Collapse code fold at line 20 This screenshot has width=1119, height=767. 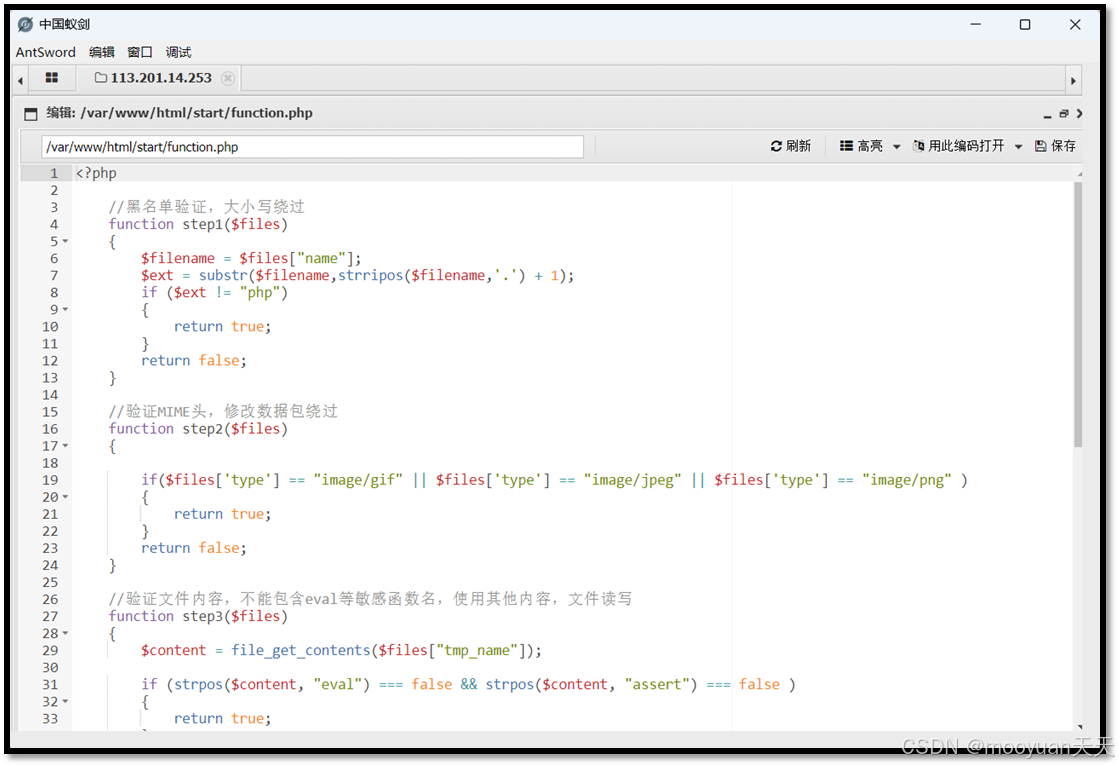66,497
